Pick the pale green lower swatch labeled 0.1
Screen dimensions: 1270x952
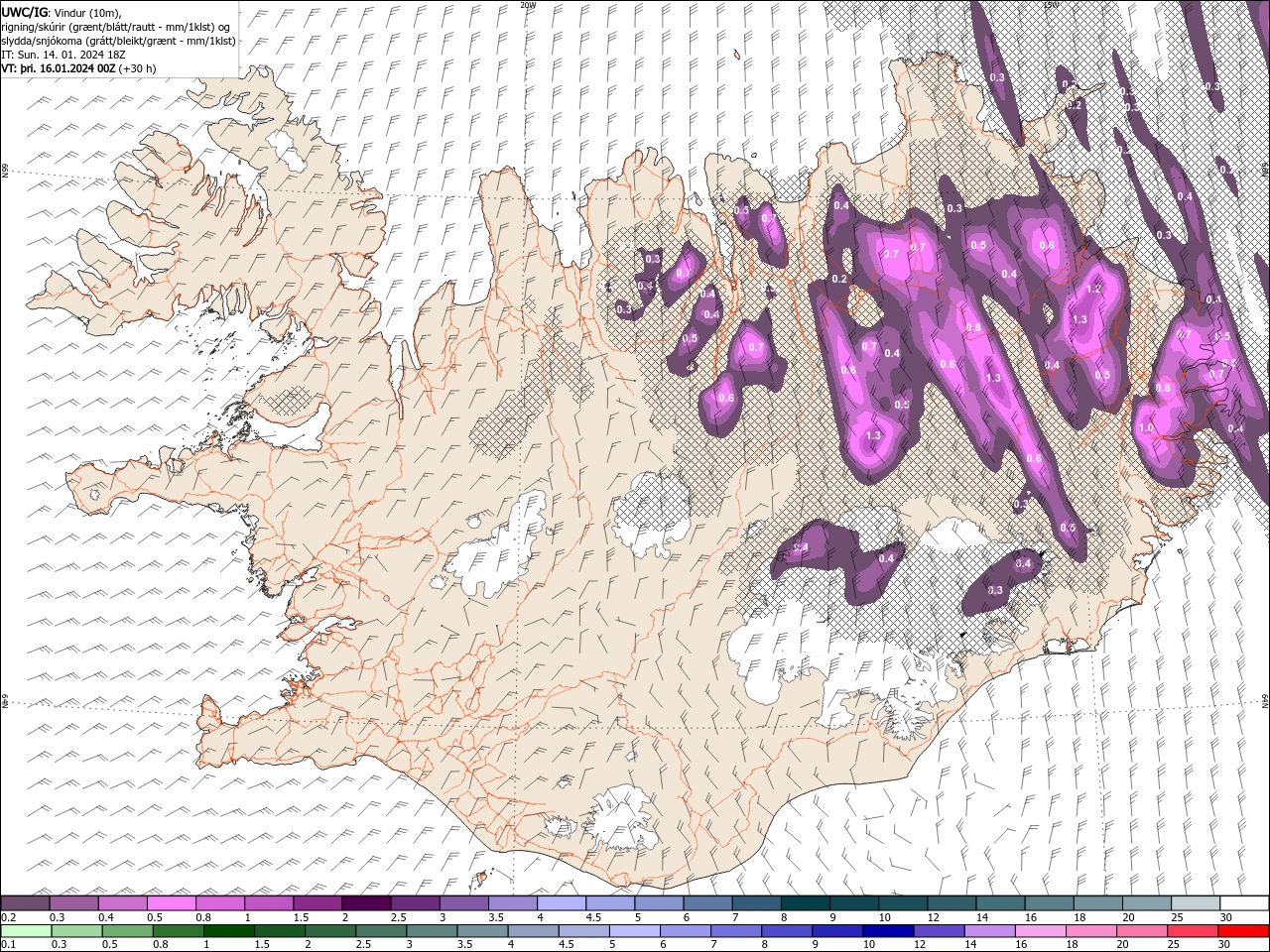(26, 931)
